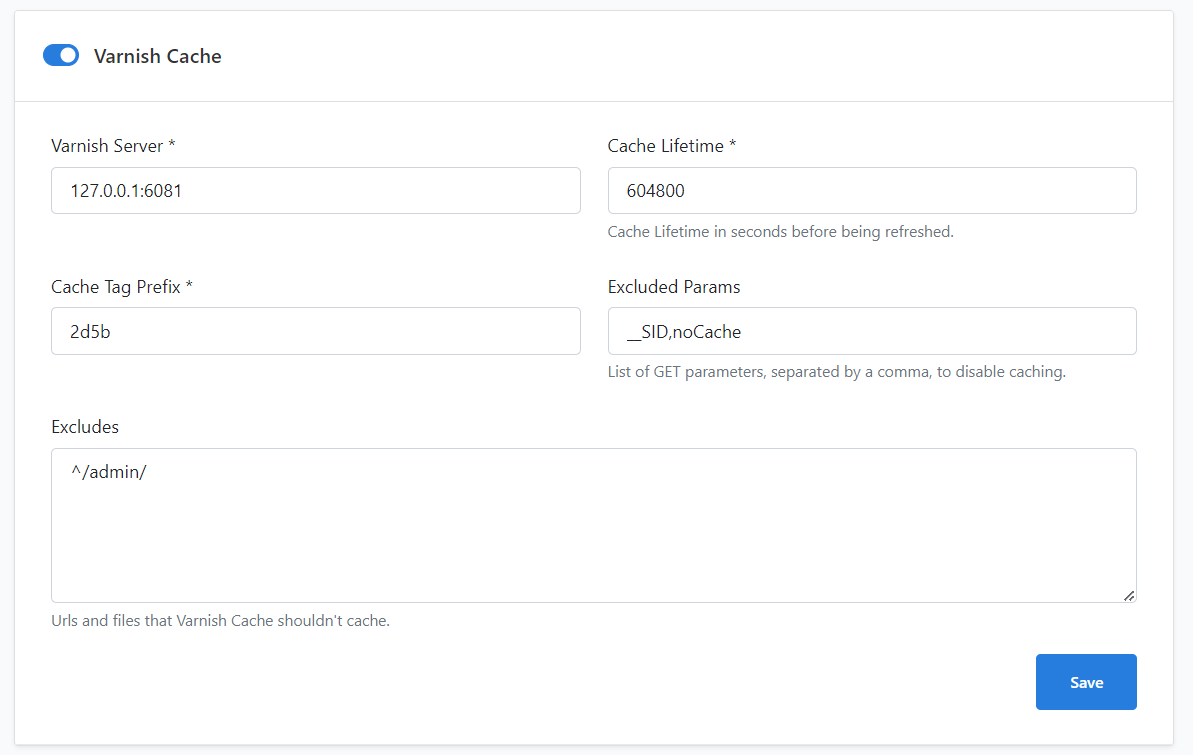The width and height of the screenshot is (1193, 755).
Task: Click the Excluded Params label
Action: click(674, 287)
